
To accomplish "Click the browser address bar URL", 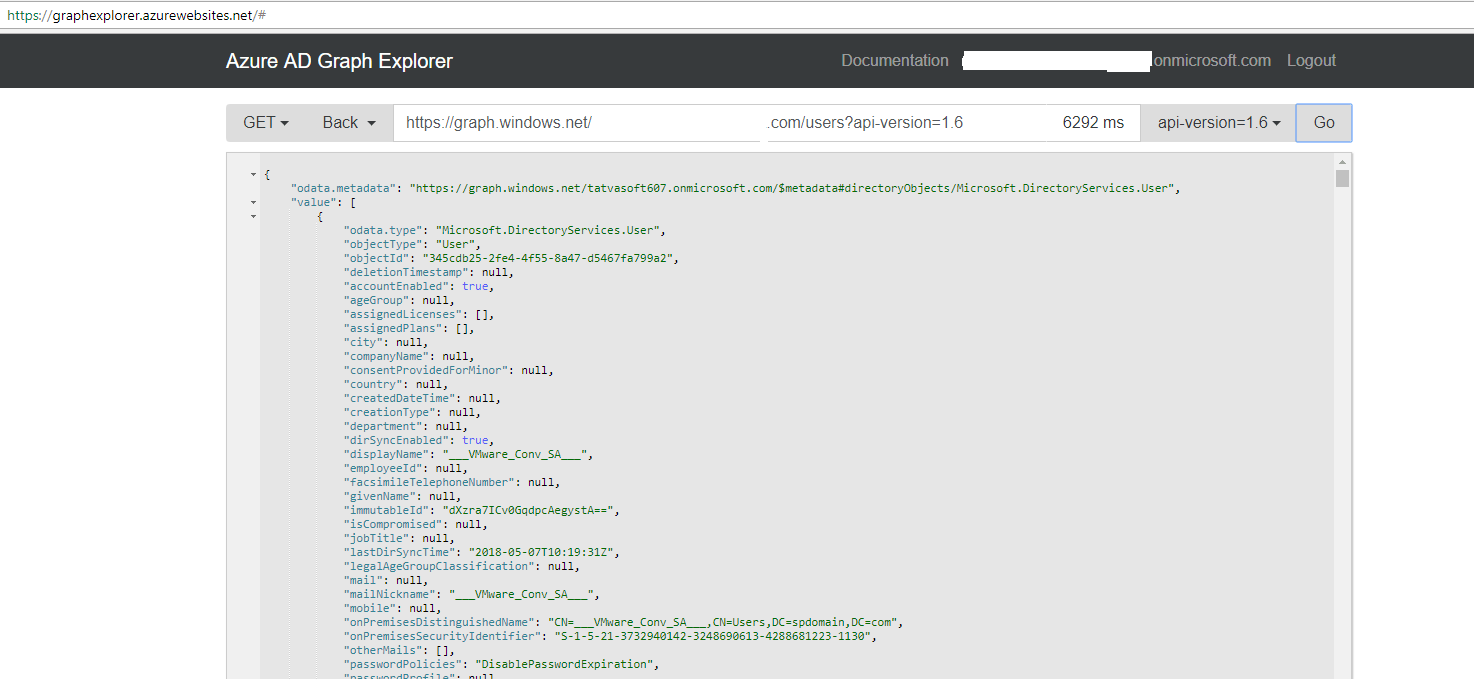I will coord(136,16).
